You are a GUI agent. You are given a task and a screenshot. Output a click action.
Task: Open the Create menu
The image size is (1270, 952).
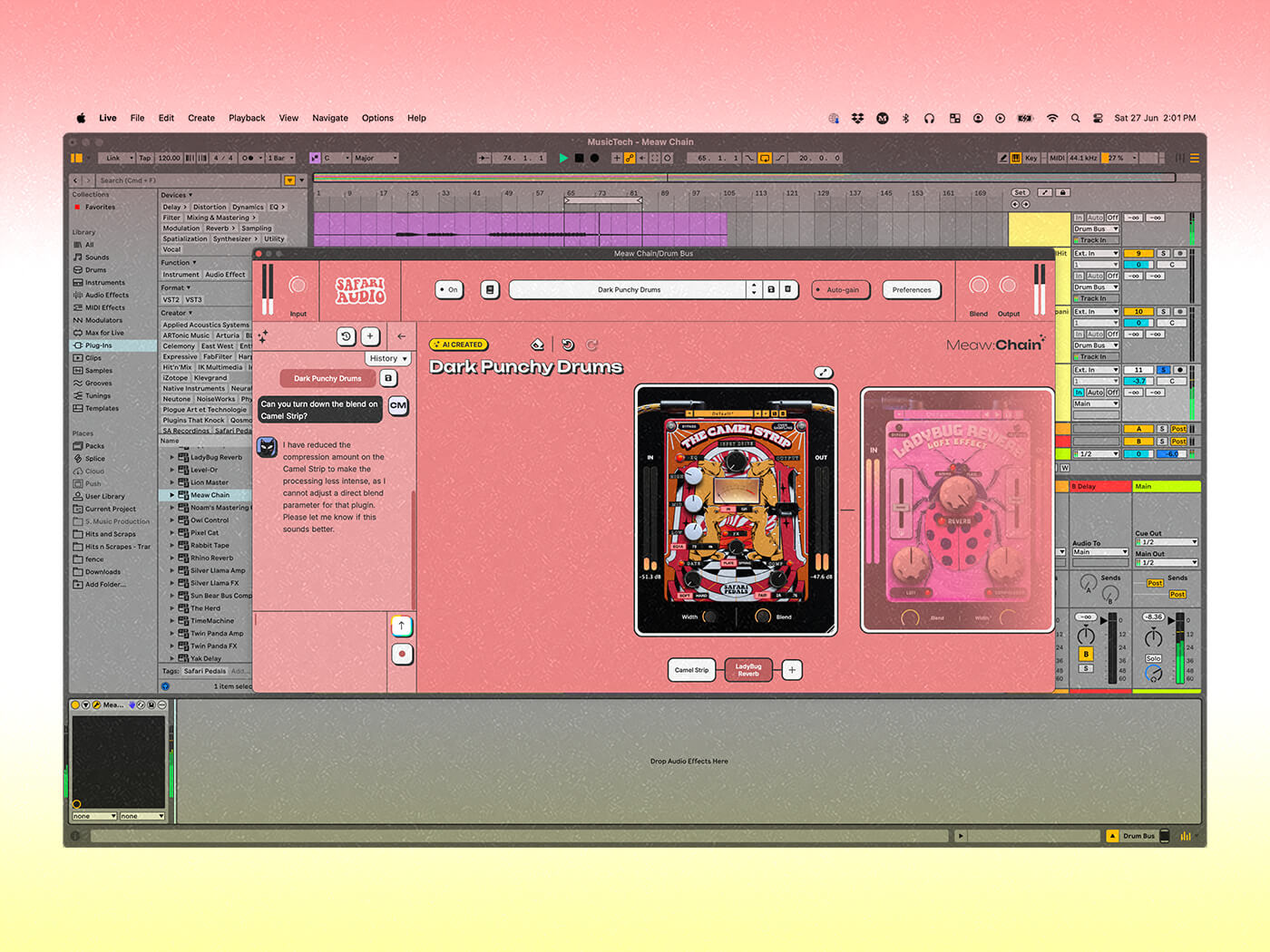pos(201,118)
